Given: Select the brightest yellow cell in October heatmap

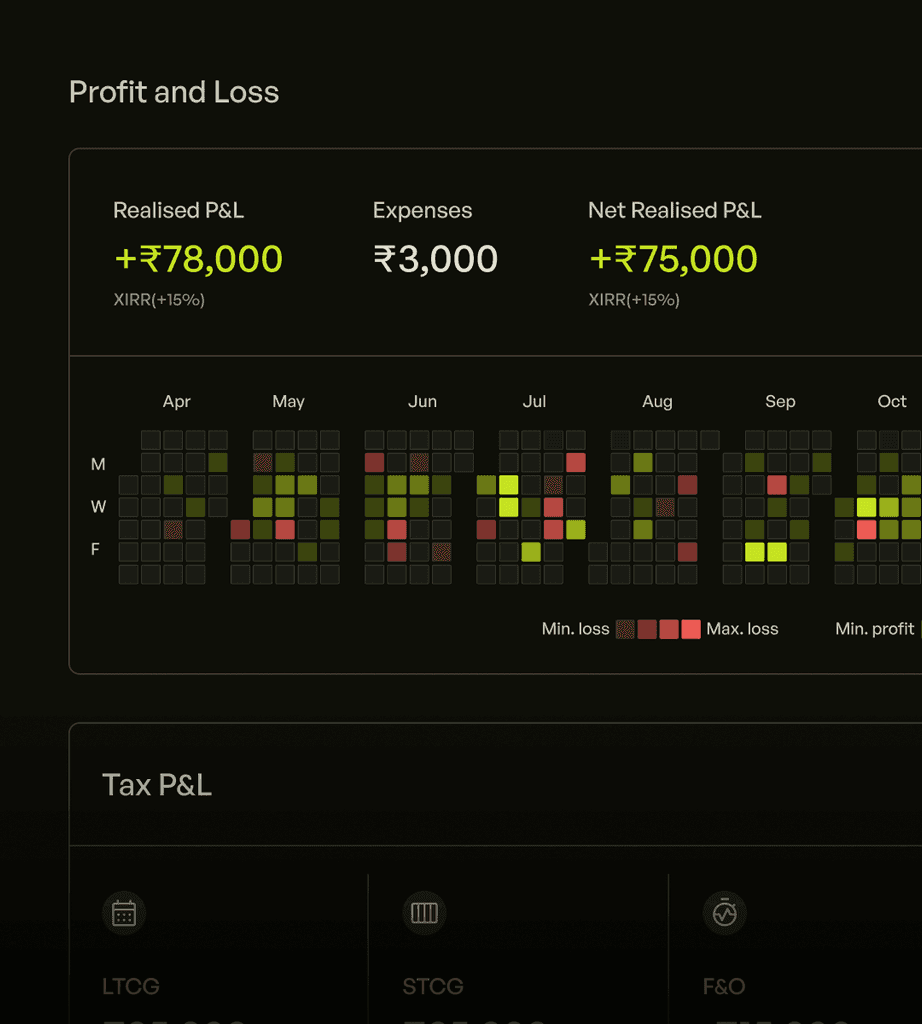Looking at the screenshot, I should (867, 507).
